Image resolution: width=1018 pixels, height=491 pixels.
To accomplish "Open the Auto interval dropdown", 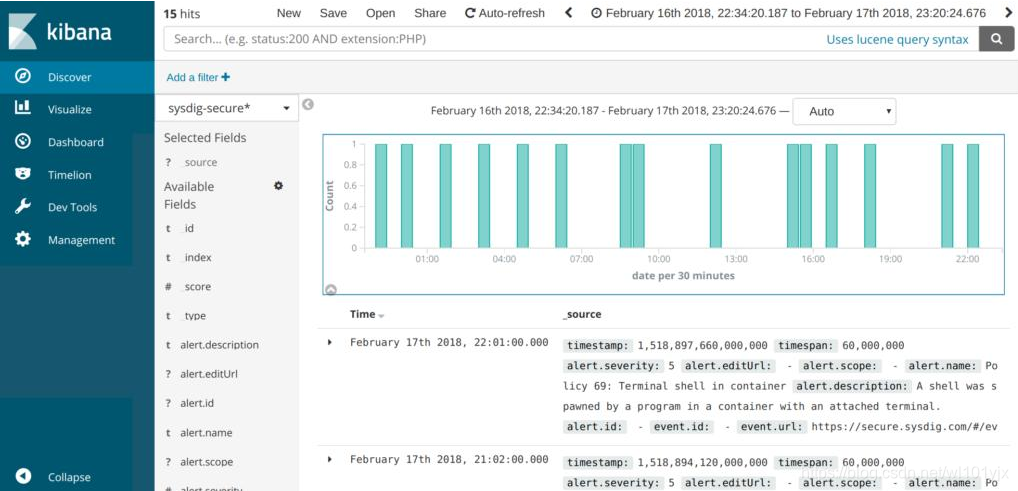I will coord(844,111).
